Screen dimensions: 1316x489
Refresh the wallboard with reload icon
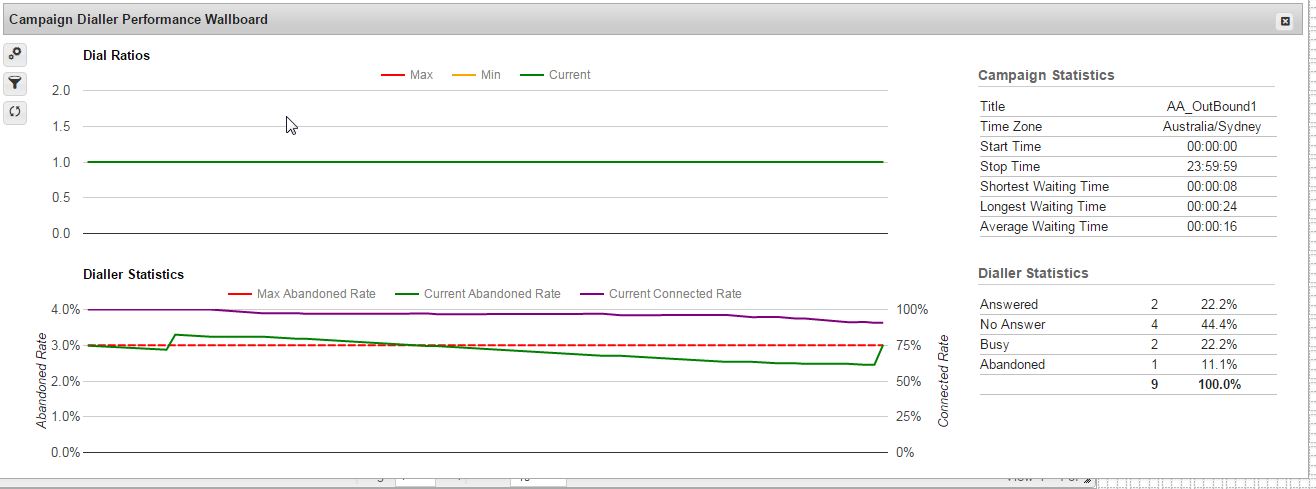click(x=15, y=111)
